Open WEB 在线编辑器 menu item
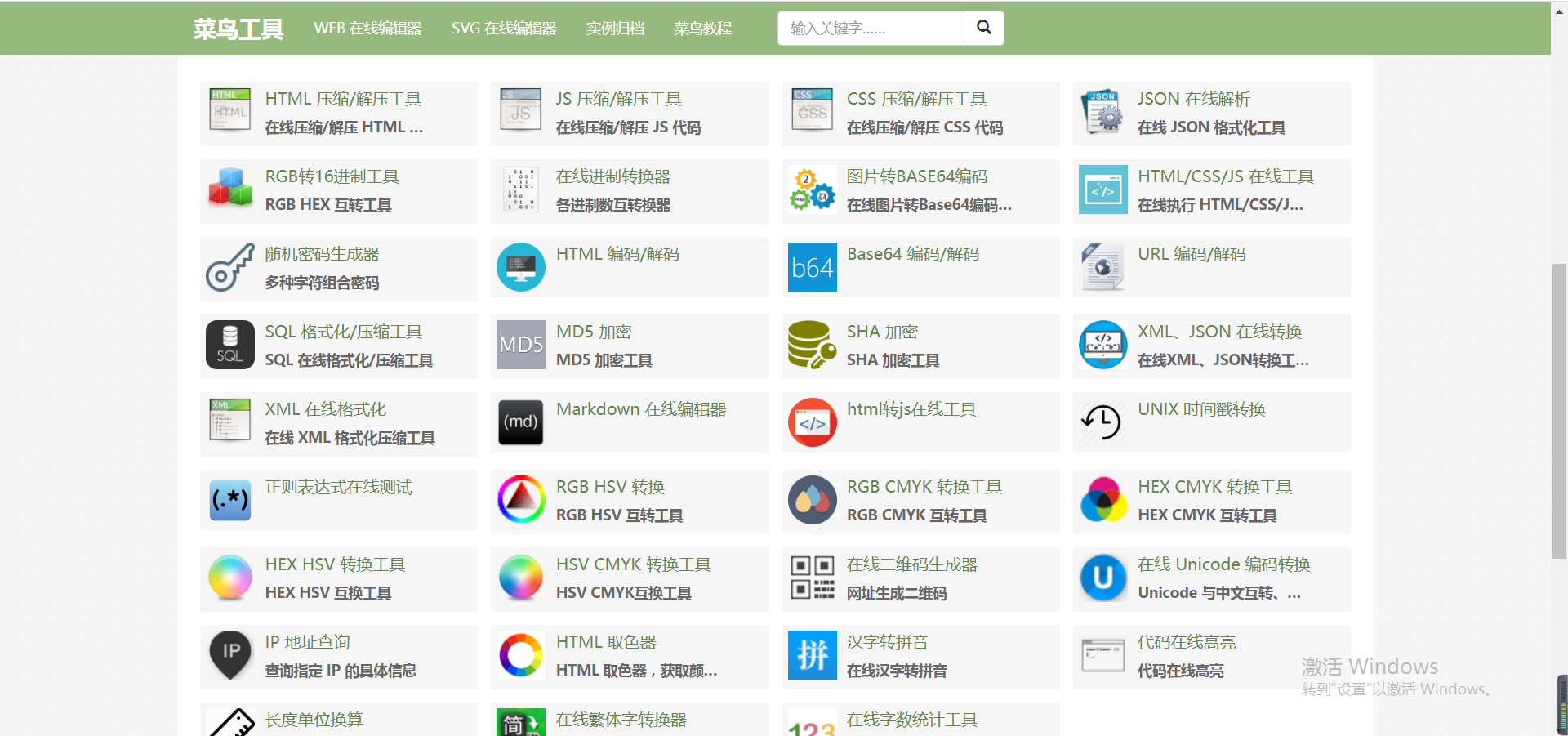 367,29
